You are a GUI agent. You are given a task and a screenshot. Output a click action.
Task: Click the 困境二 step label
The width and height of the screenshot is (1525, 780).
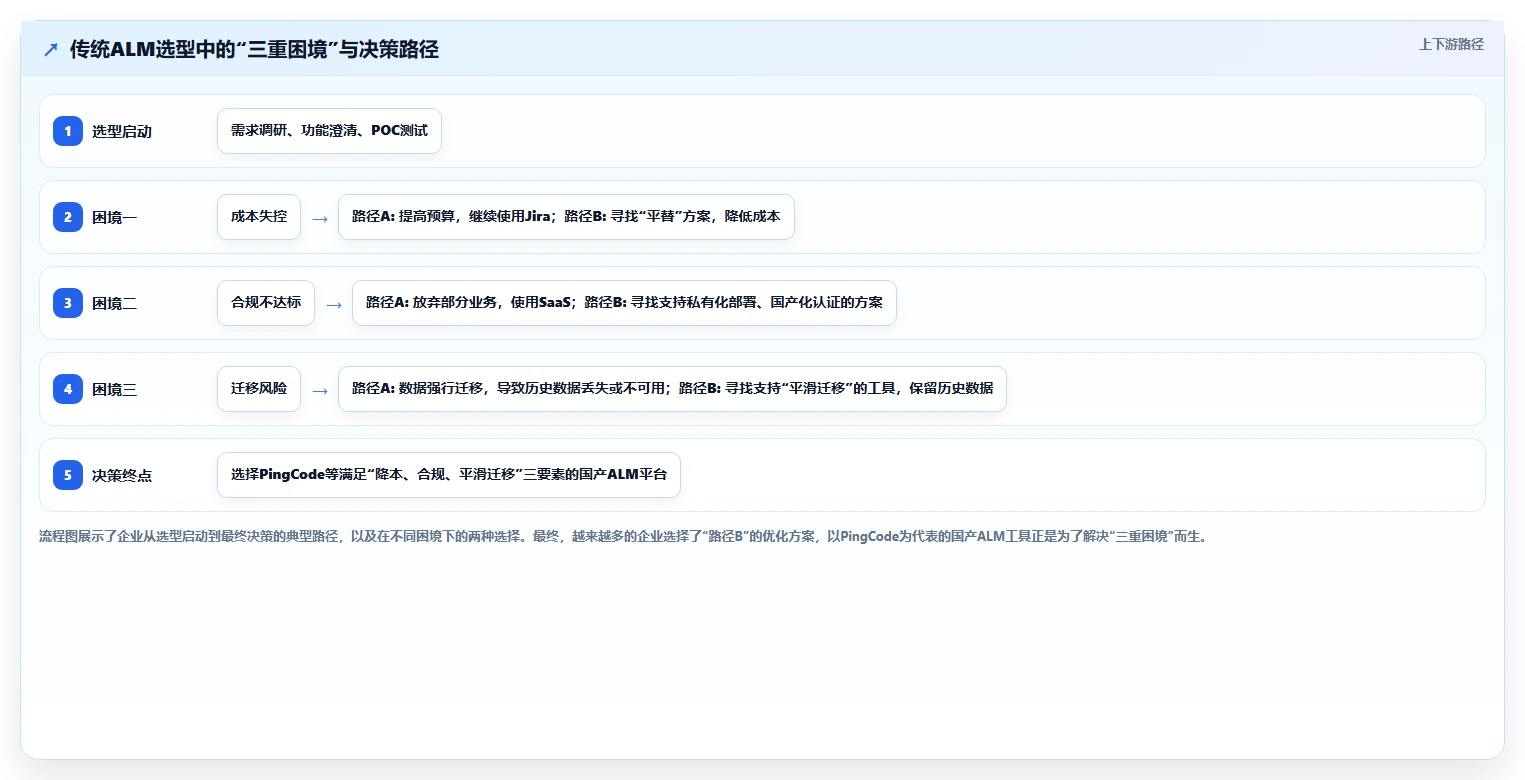click(115, 303)
